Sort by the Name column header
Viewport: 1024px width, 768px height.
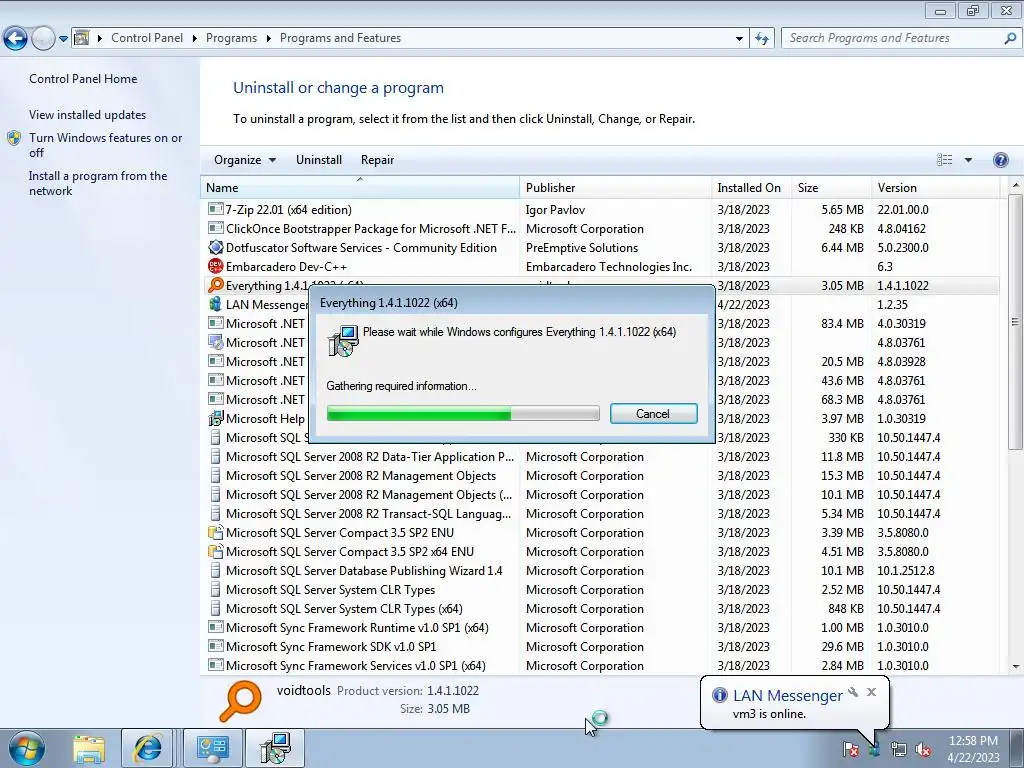360,187
